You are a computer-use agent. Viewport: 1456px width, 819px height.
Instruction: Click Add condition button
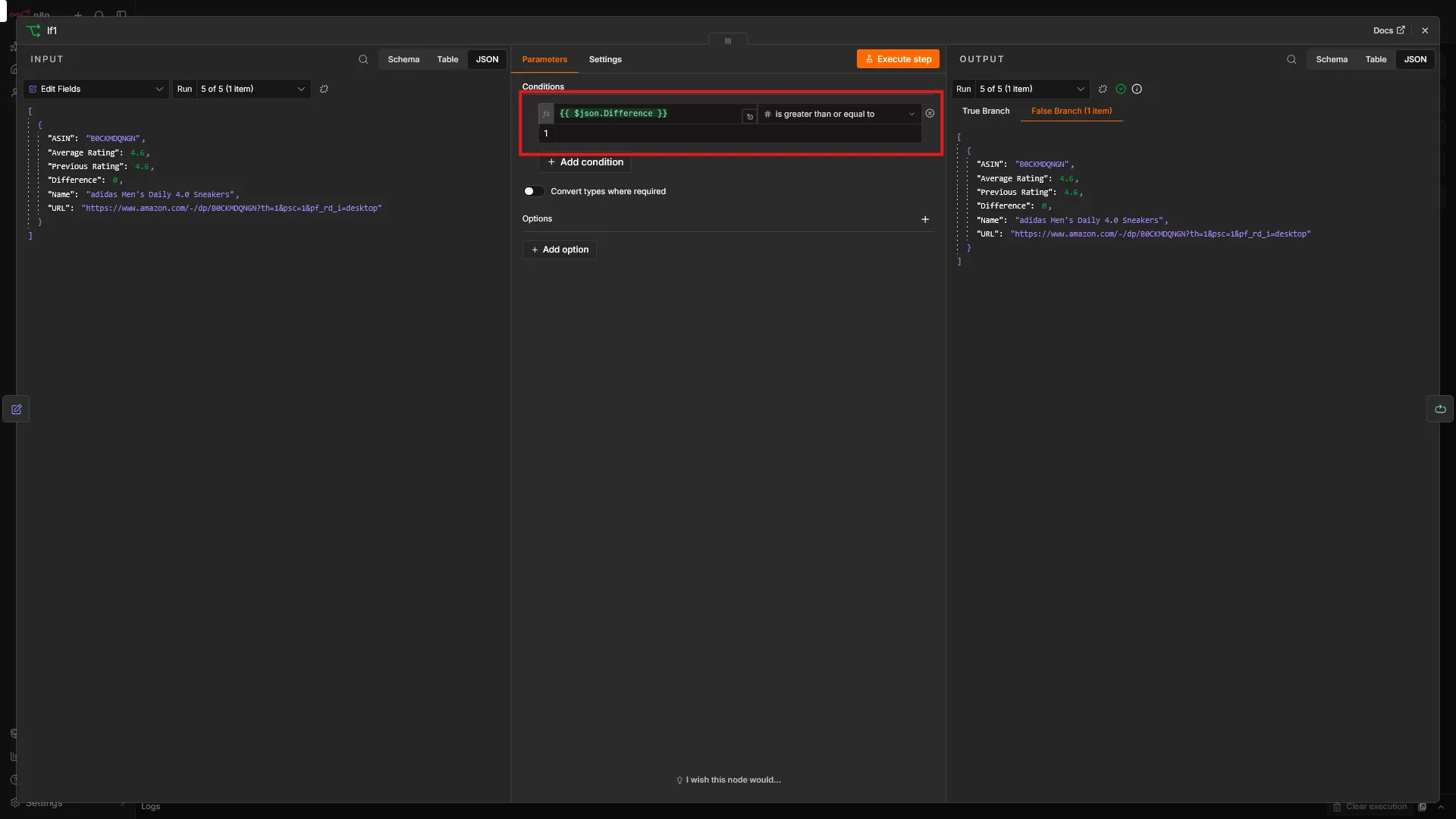pyautogui.click(x=585, y=162)
